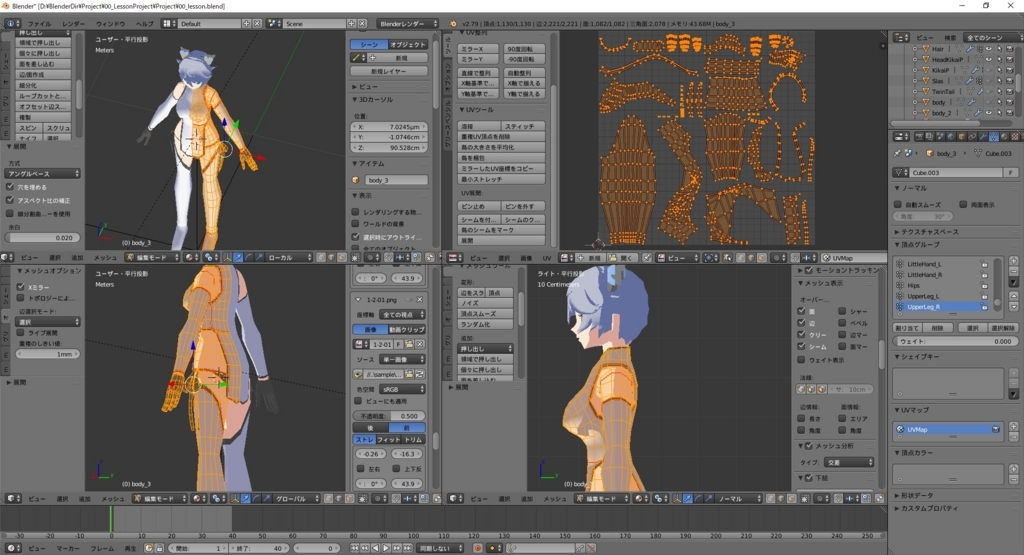Toggle 穴を埋める checkbox
Viewport: 1024px width, 555px height.
coord(10,187)
